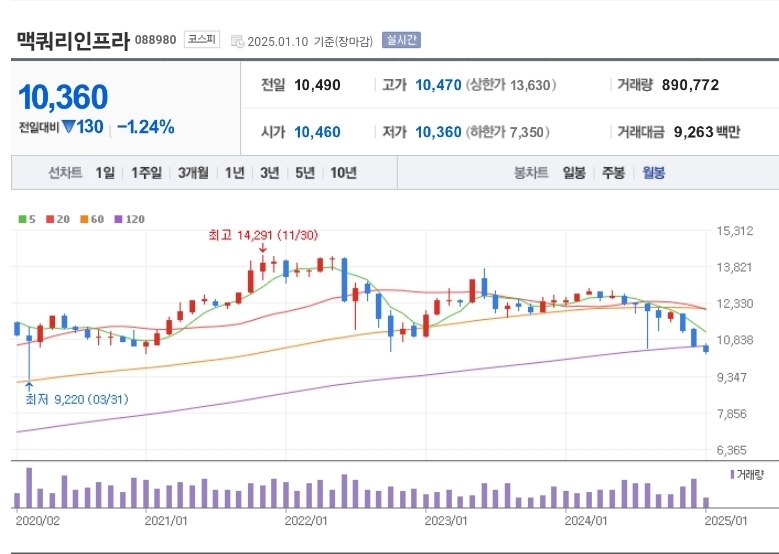Select the 1주일 line chart period
Image resolution: width=779 pixels, height=554 pixels.
click(x=147, y=173)
